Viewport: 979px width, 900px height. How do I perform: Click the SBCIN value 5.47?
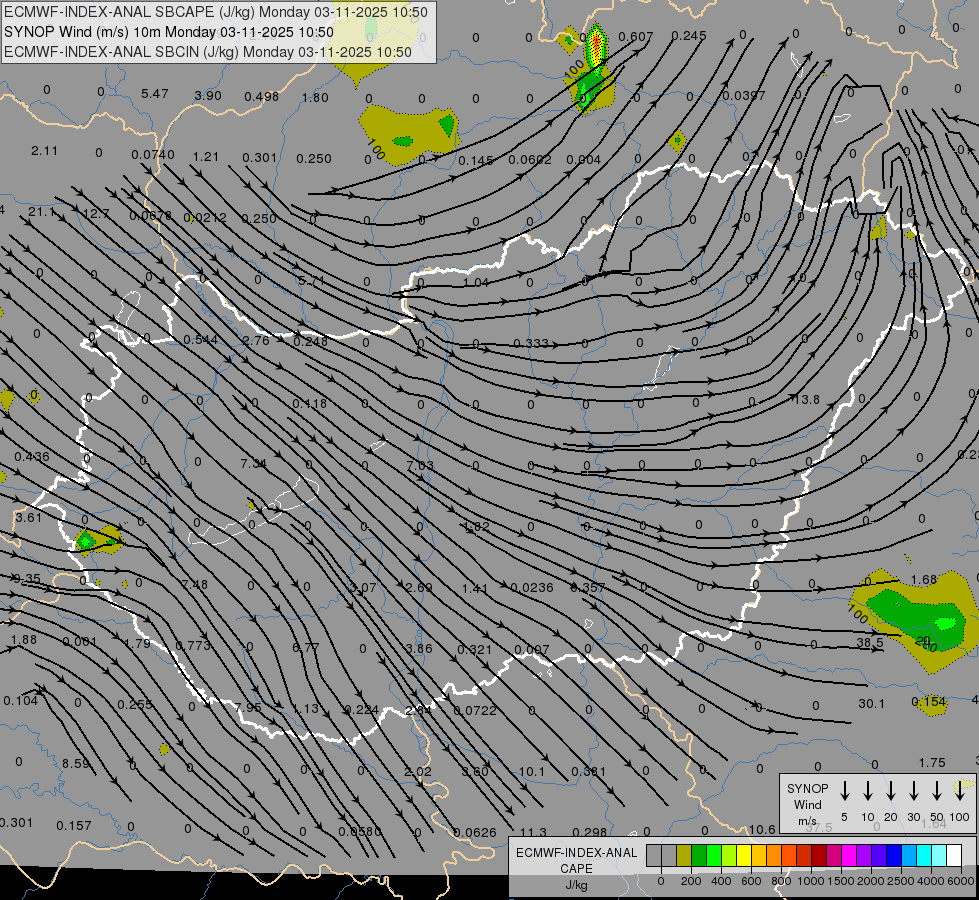pyautogui.click(x=155, y=94)
